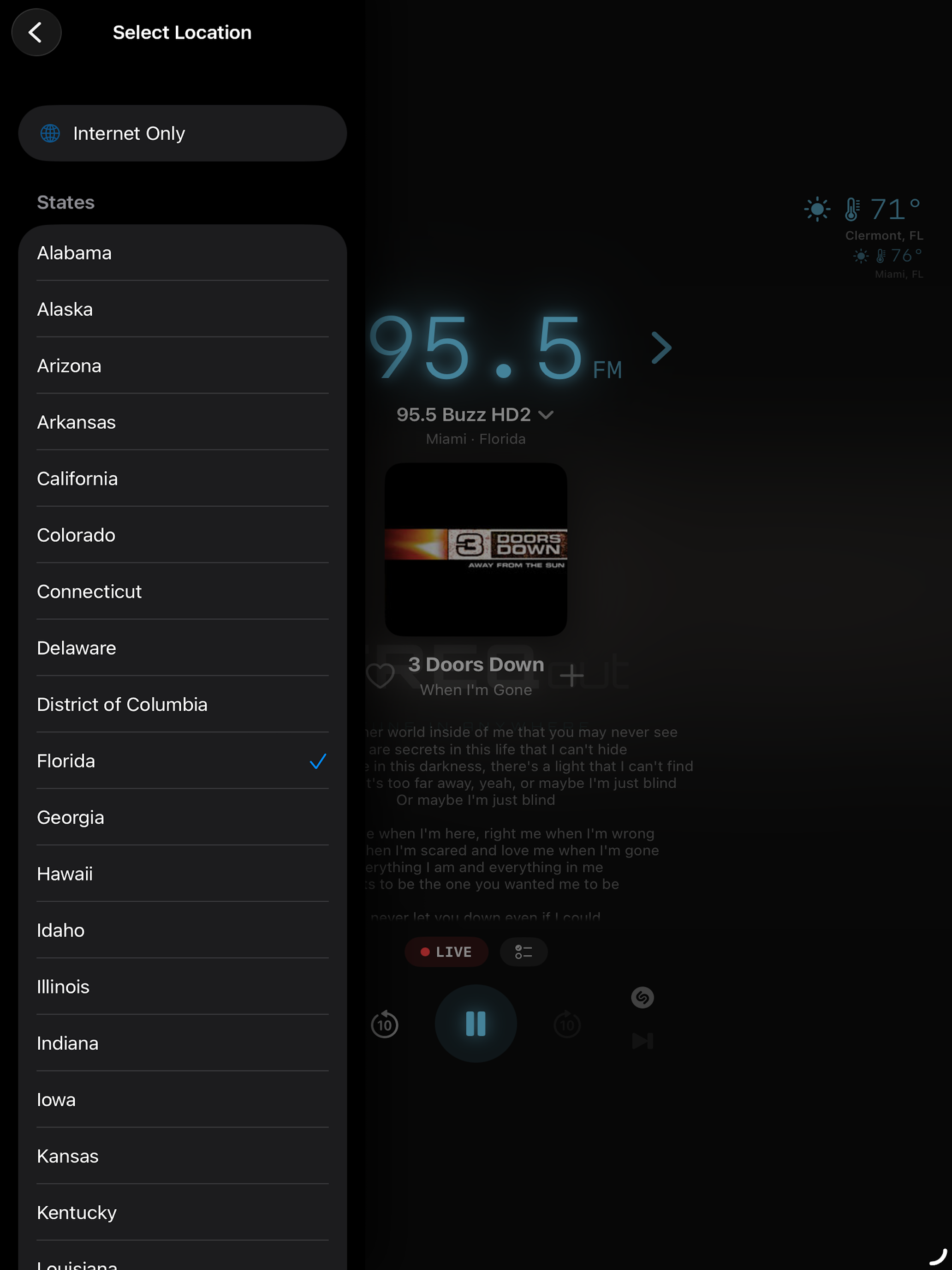952x1270 pixels.
Task: Tap the globe icon beside Internet Only
Action: [50, 133]
